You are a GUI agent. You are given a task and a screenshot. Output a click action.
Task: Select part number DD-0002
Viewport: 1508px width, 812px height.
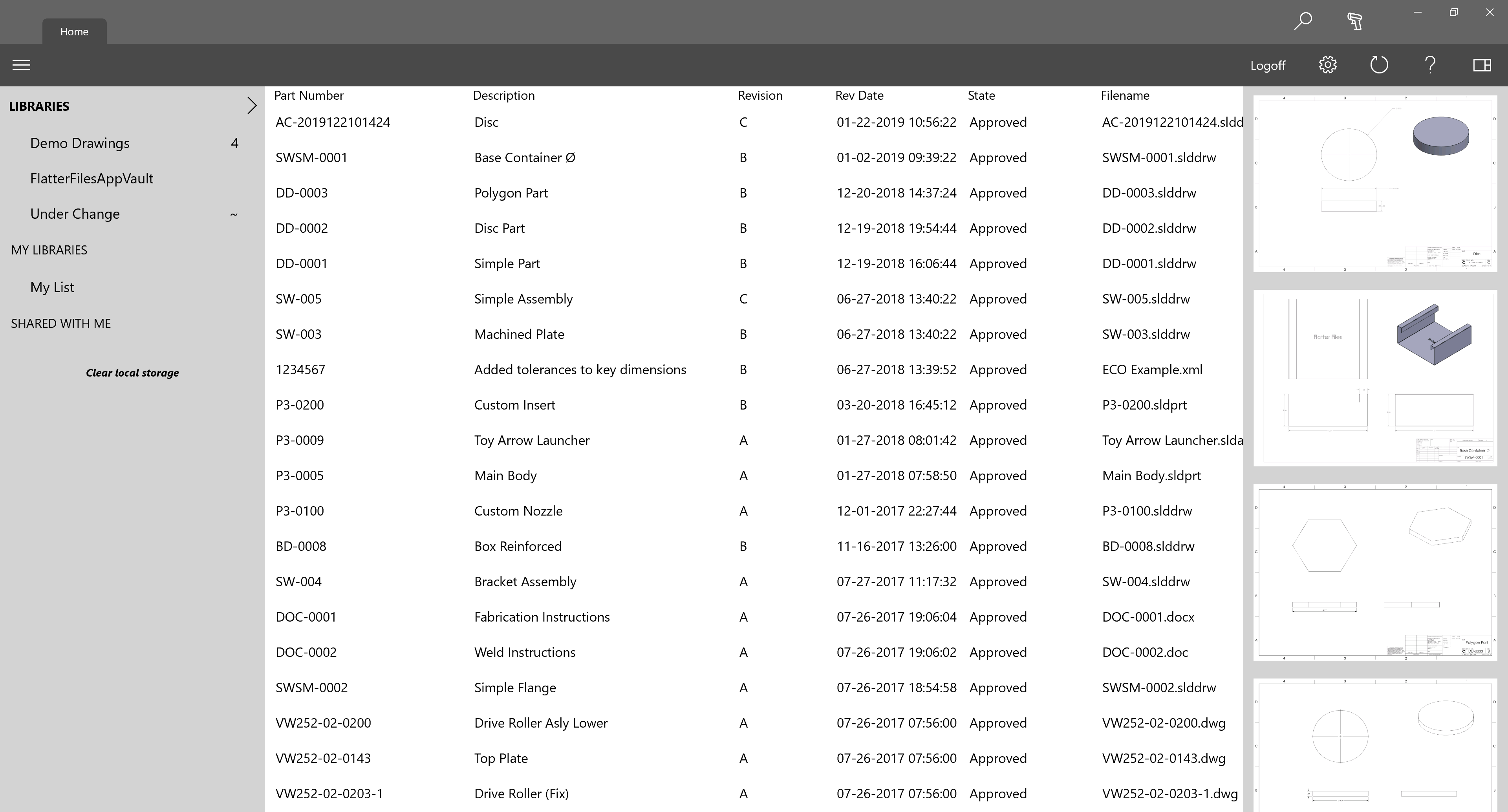click(302, 228)
